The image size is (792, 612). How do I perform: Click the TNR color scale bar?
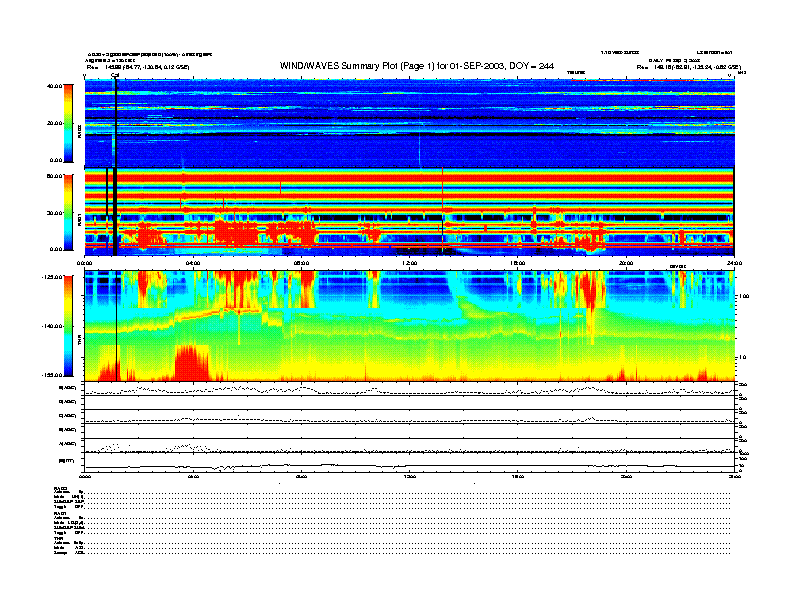(68, 326)
